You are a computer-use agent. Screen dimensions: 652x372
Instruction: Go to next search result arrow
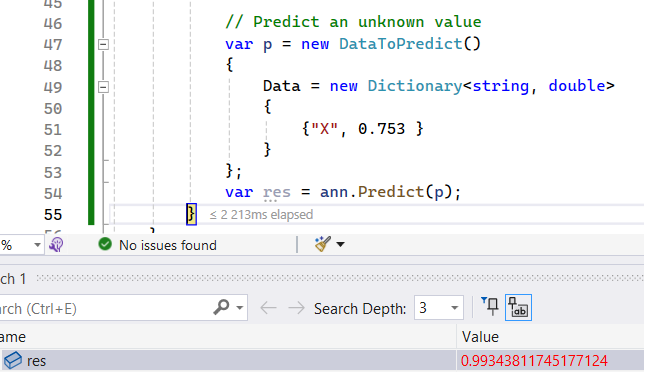tap(296, 308)
